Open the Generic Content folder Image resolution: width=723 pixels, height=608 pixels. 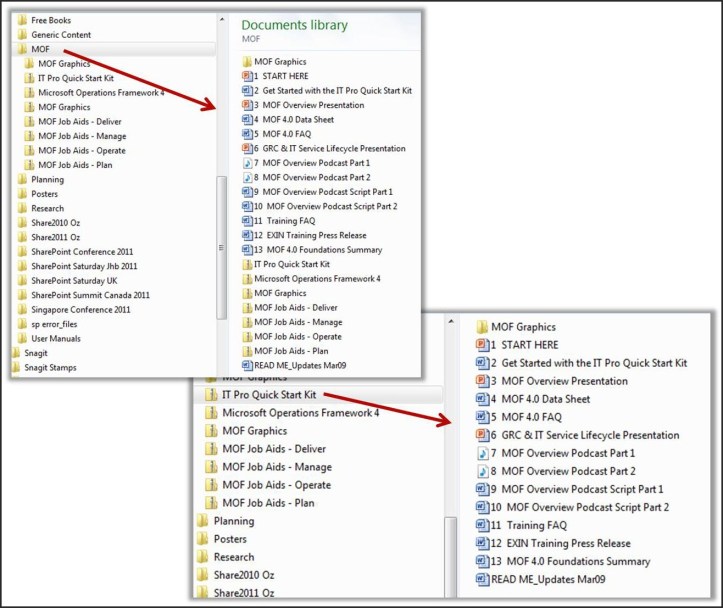pos(60,35)
